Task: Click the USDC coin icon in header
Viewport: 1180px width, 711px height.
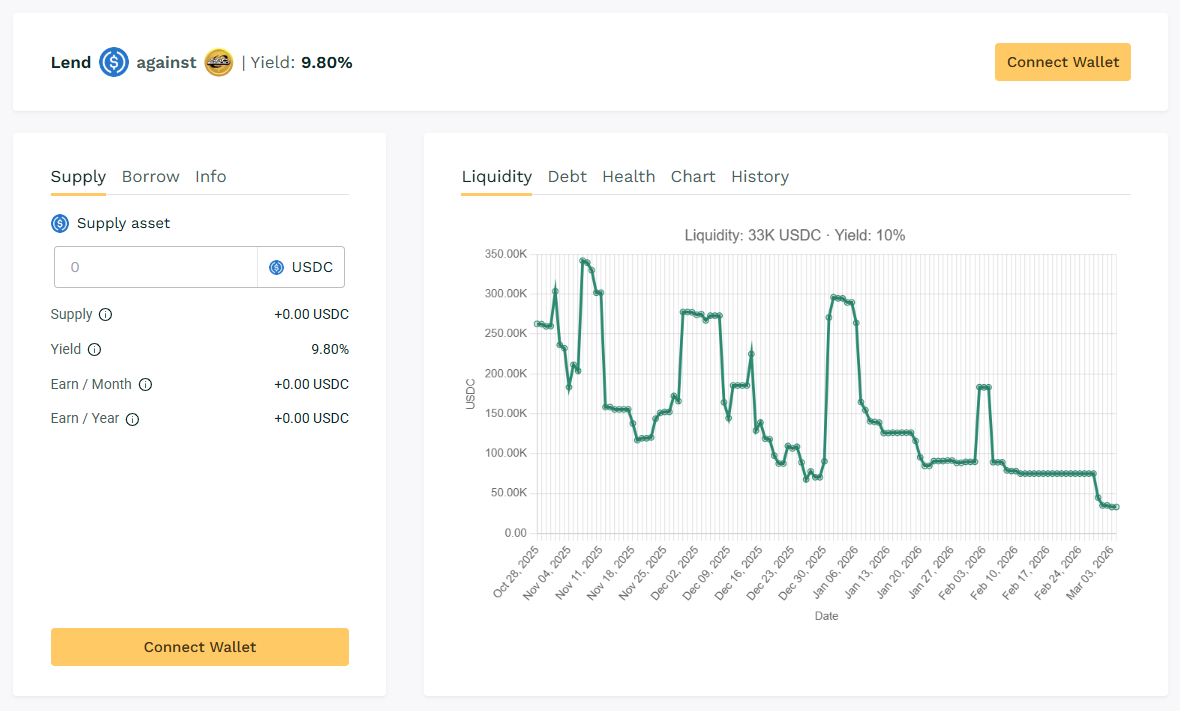Action: [114, 62]
